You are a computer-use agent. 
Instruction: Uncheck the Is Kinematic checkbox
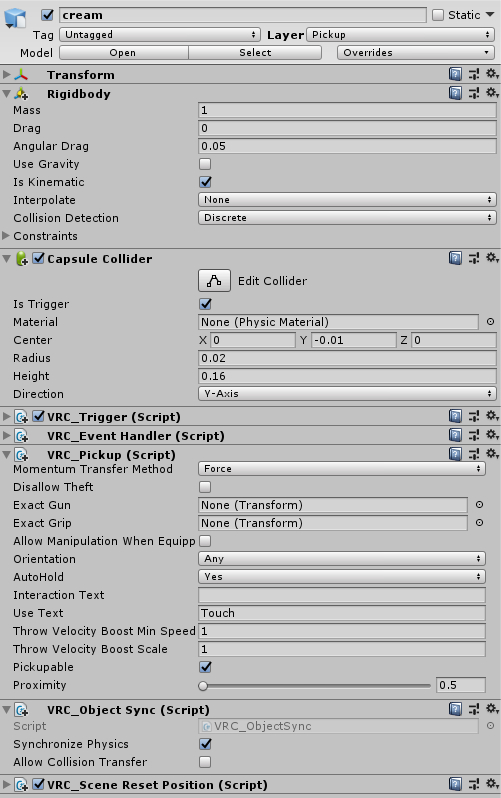pos(205,182)
